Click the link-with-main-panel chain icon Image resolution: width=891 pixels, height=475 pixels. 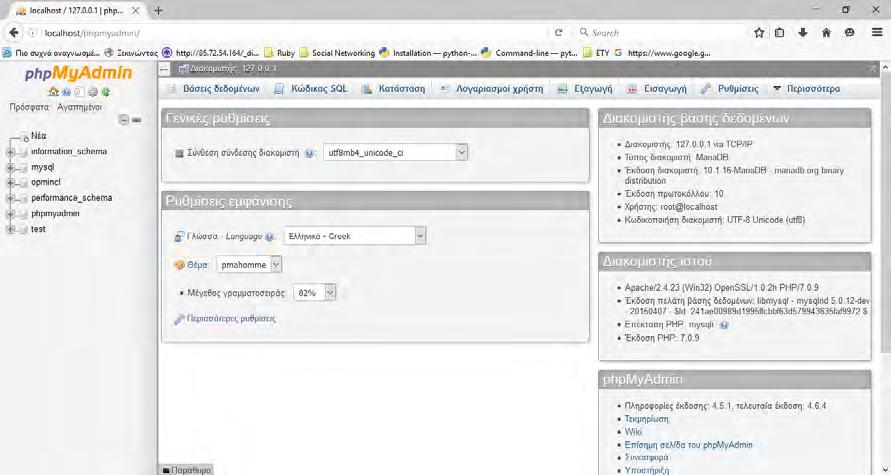(x=137, y=120)
